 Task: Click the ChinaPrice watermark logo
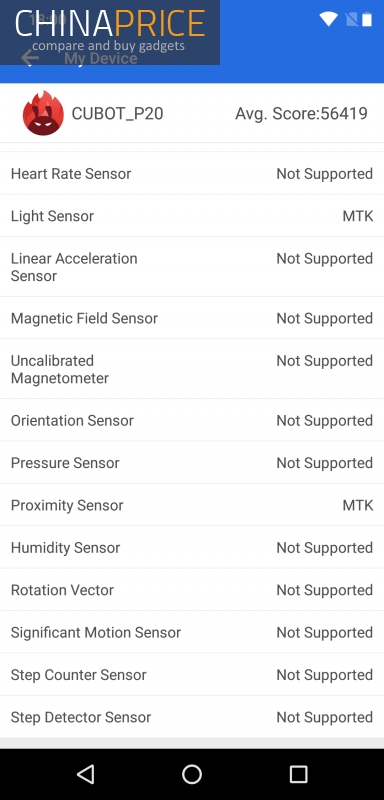110,32
